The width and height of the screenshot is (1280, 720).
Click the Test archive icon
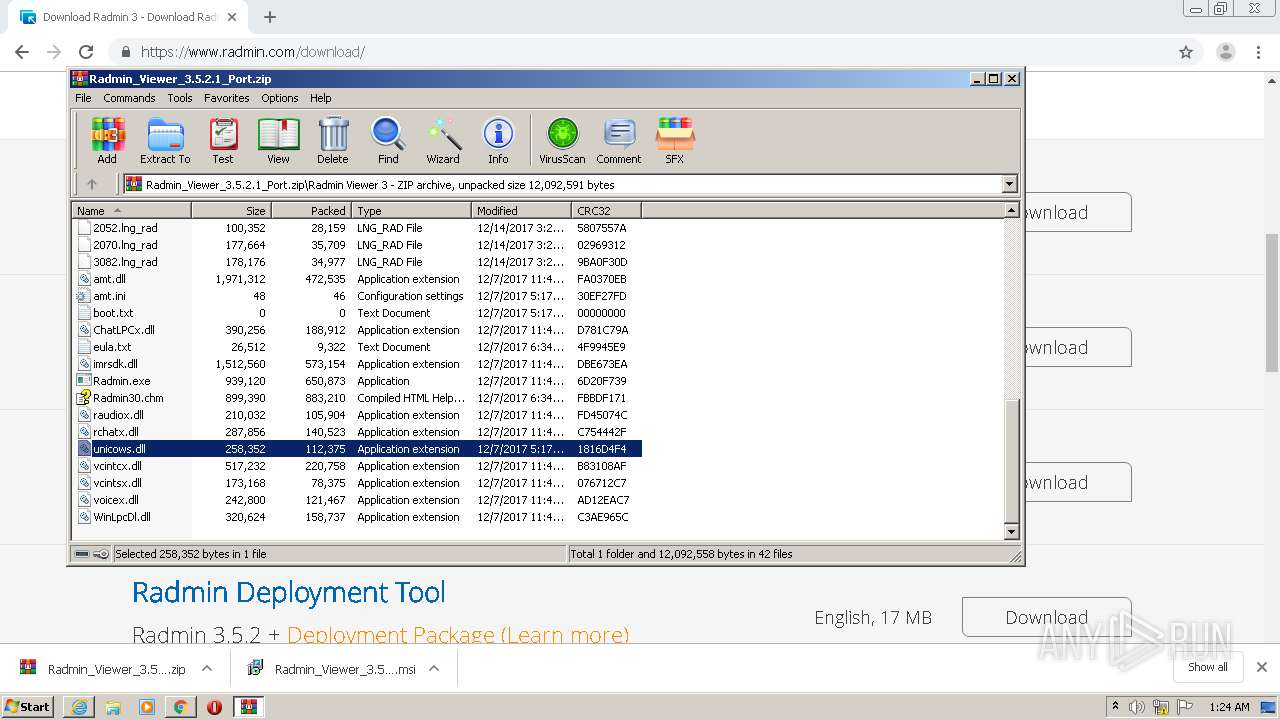(223, 140)
